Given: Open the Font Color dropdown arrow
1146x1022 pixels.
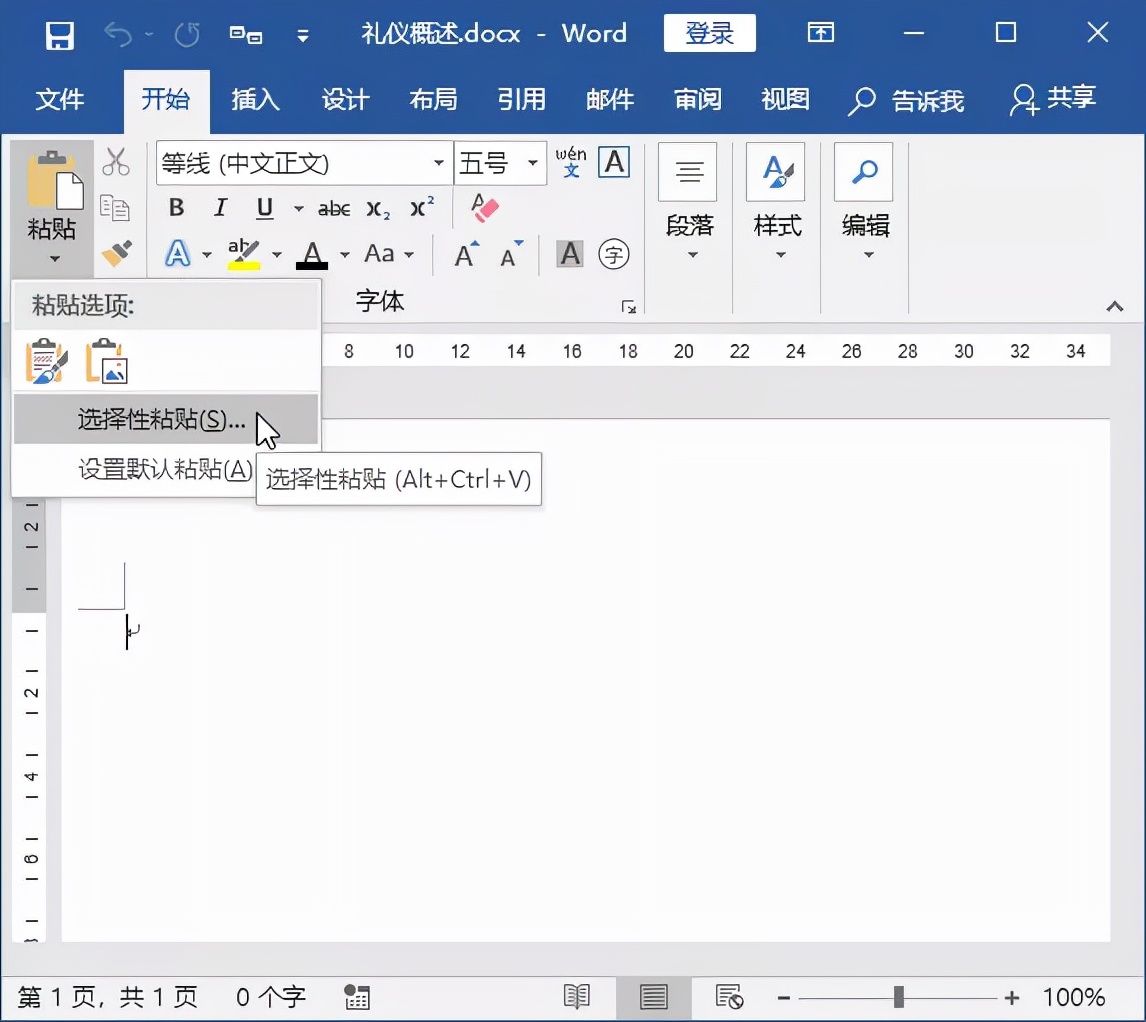Looking at the screenshot, I should coord(344,255).
